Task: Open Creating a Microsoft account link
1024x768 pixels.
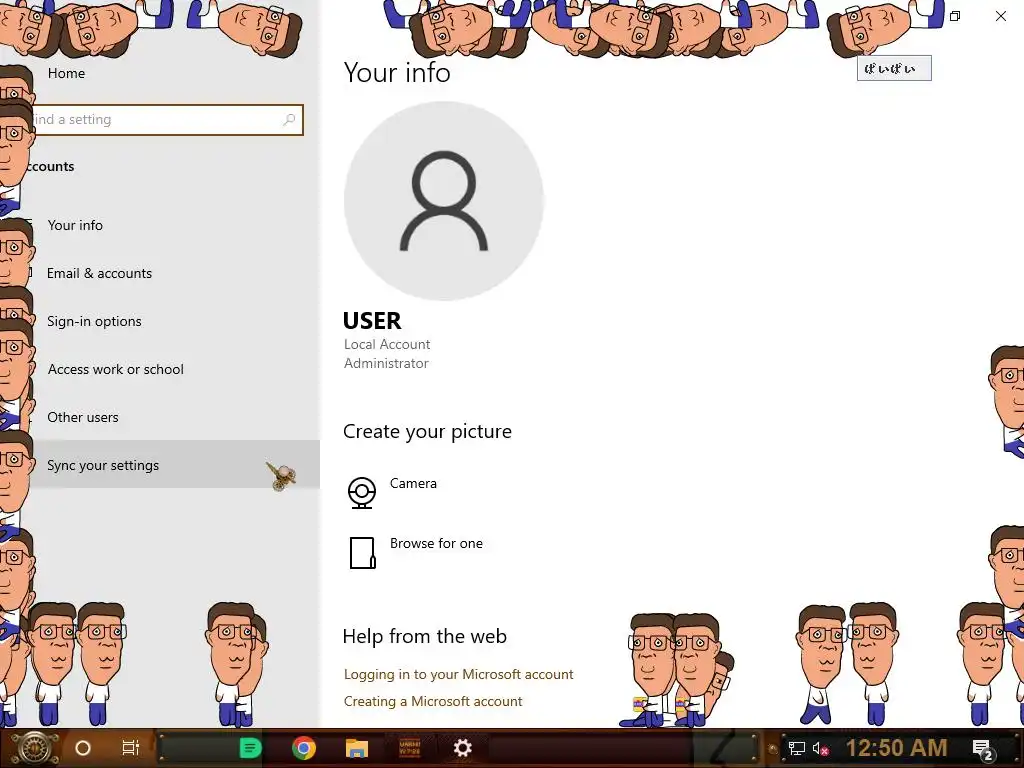Action: 433,701
